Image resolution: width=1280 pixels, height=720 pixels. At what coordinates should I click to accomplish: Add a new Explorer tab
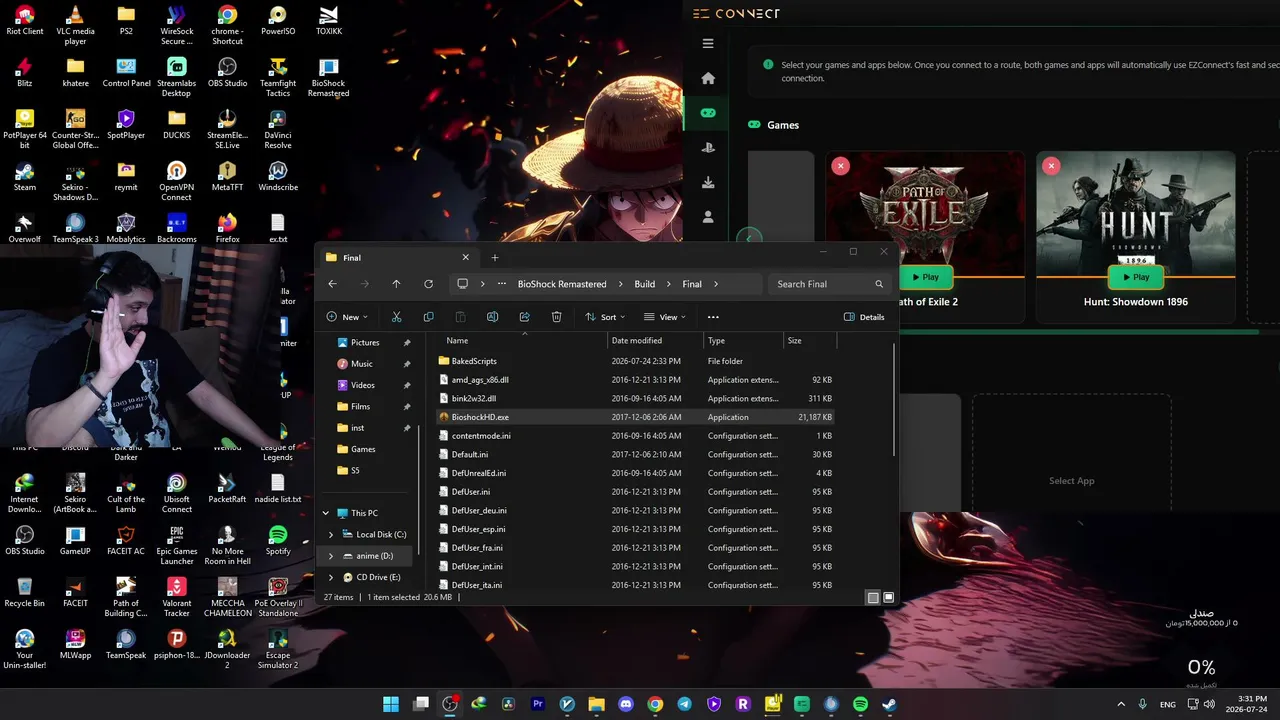coord(494,258)
